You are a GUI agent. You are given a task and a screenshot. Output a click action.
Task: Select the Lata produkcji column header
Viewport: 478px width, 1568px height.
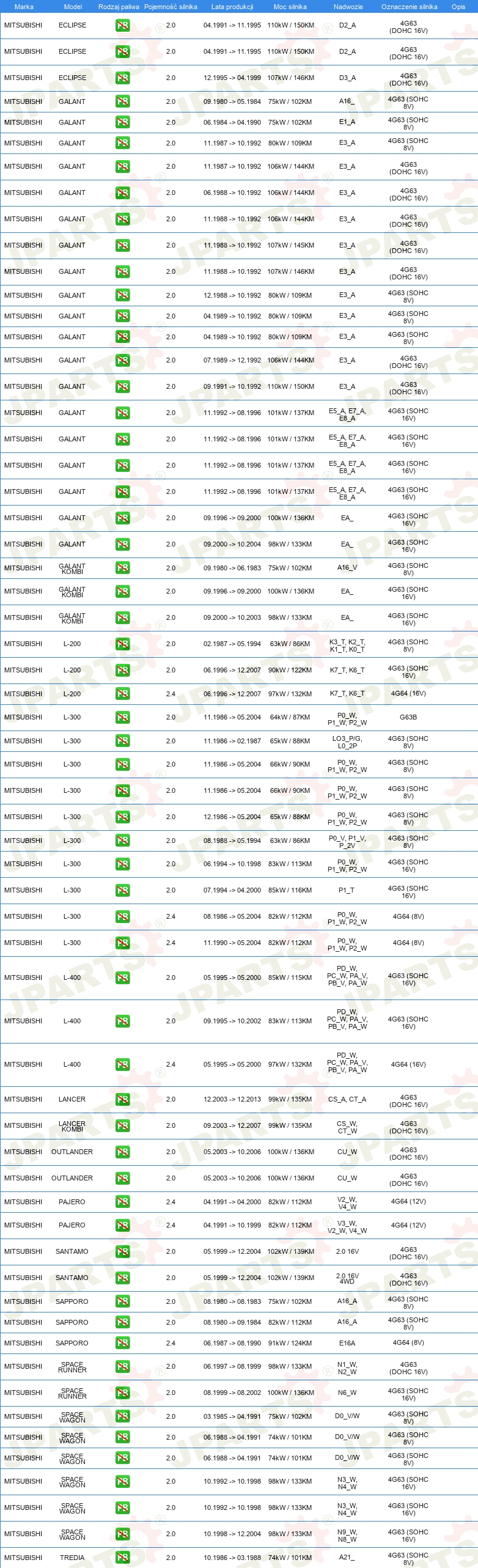[232, 7]
